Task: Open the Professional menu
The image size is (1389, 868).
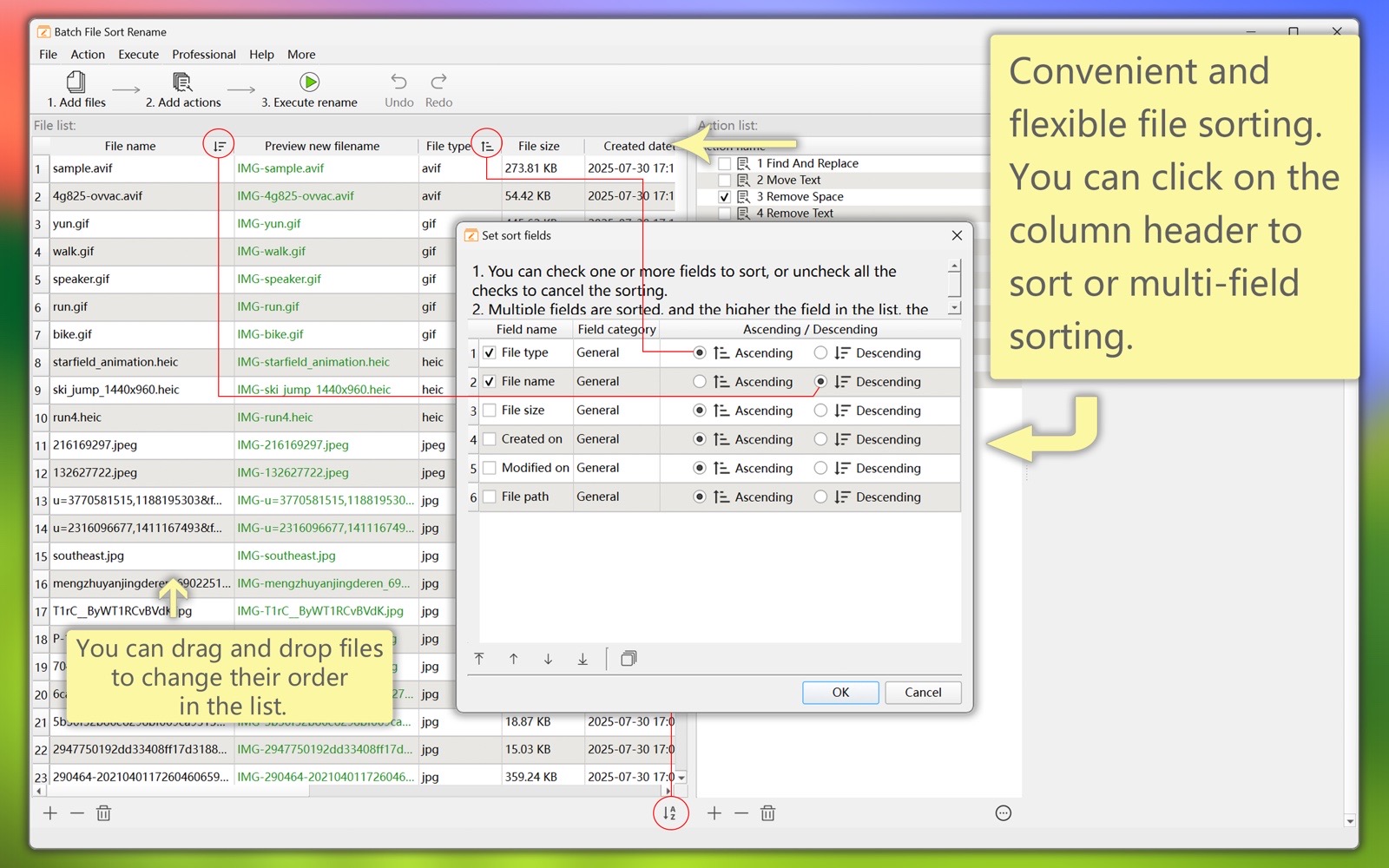Action: pos(203,55)
